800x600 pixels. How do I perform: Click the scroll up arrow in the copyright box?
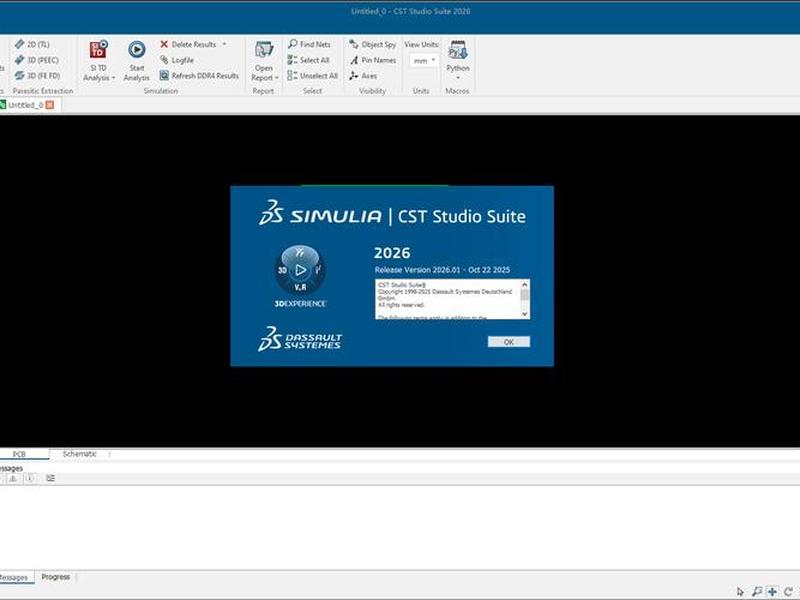[524, 284]
